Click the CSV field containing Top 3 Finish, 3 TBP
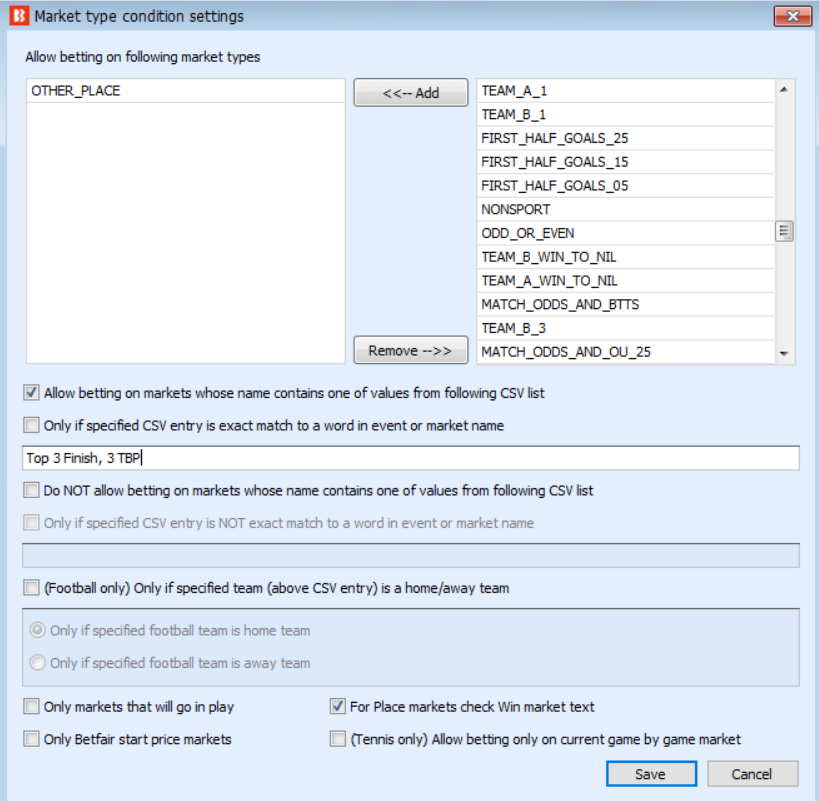 pos(411,458)
